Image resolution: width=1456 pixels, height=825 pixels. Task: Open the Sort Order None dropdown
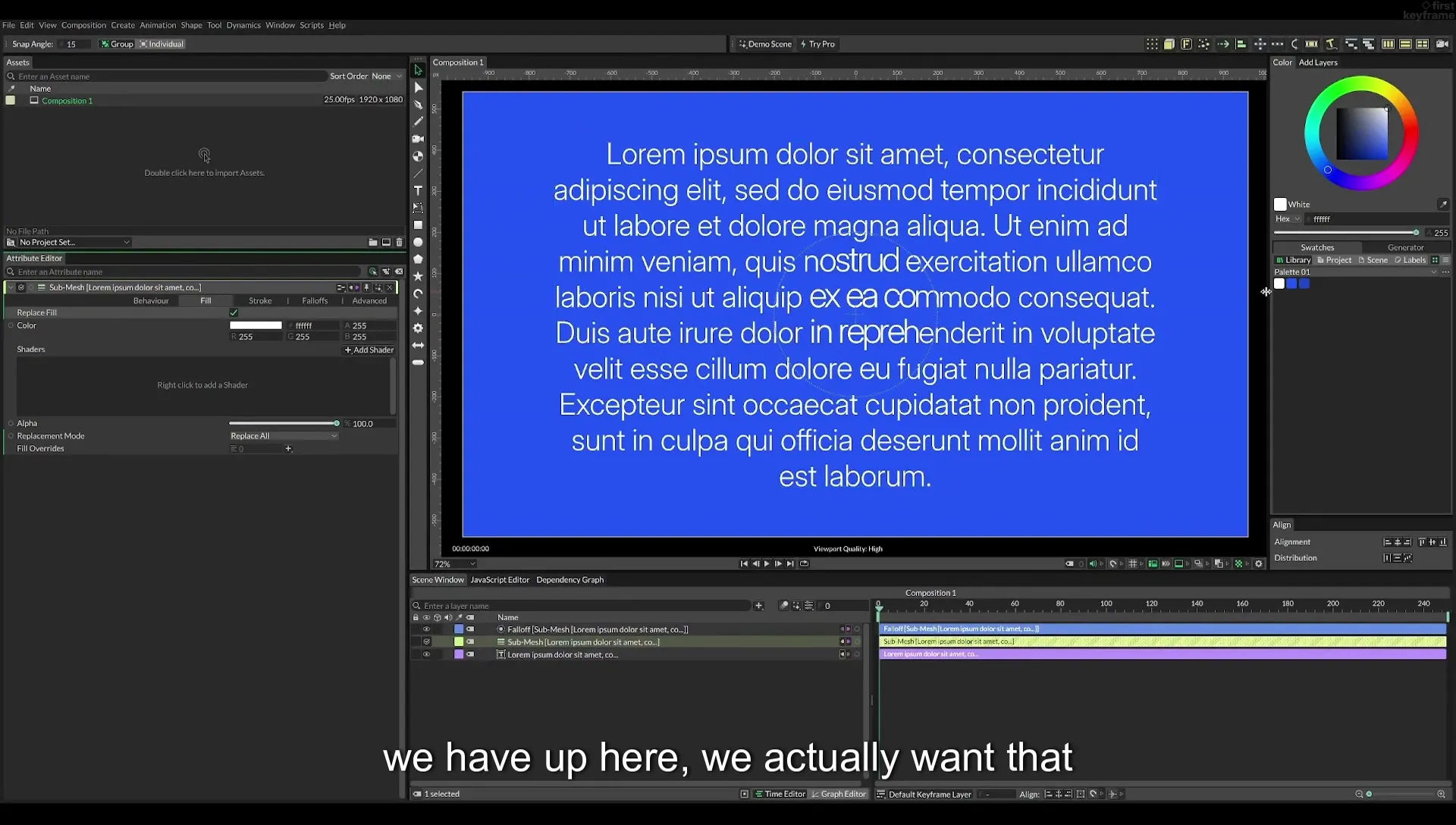click(x=386, y=76)
